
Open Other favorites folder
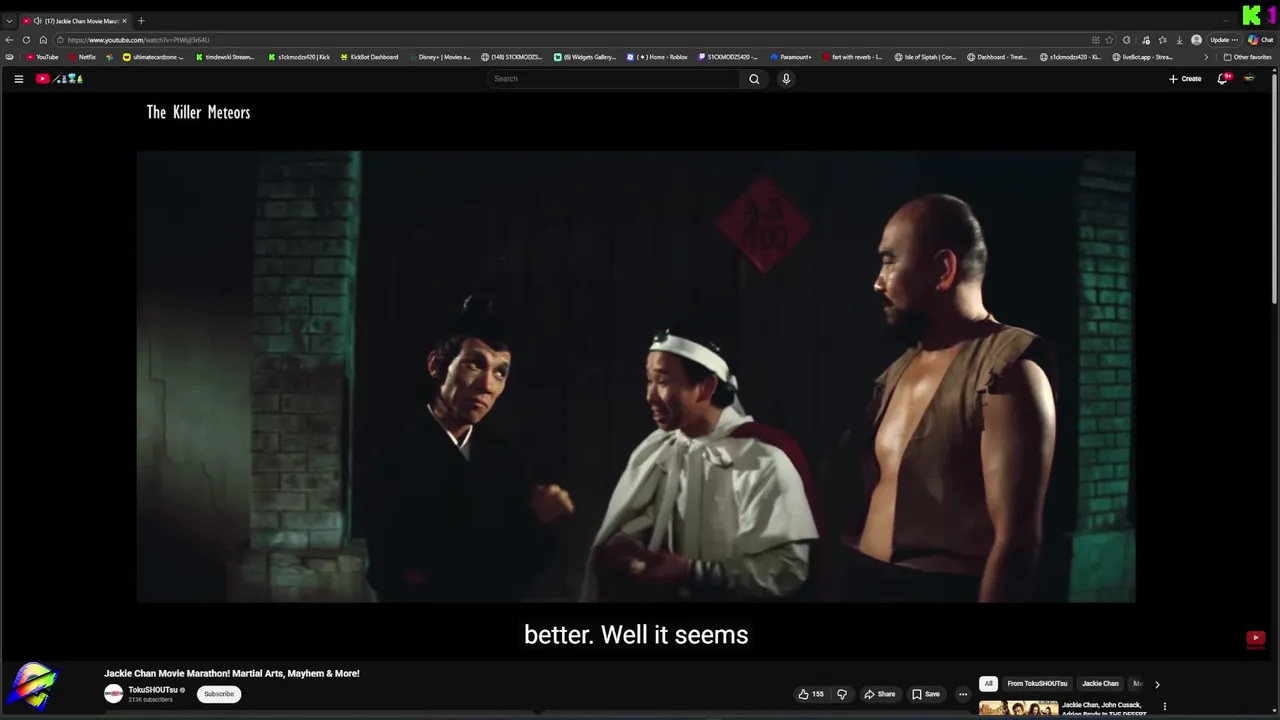tap(1247, 57)
